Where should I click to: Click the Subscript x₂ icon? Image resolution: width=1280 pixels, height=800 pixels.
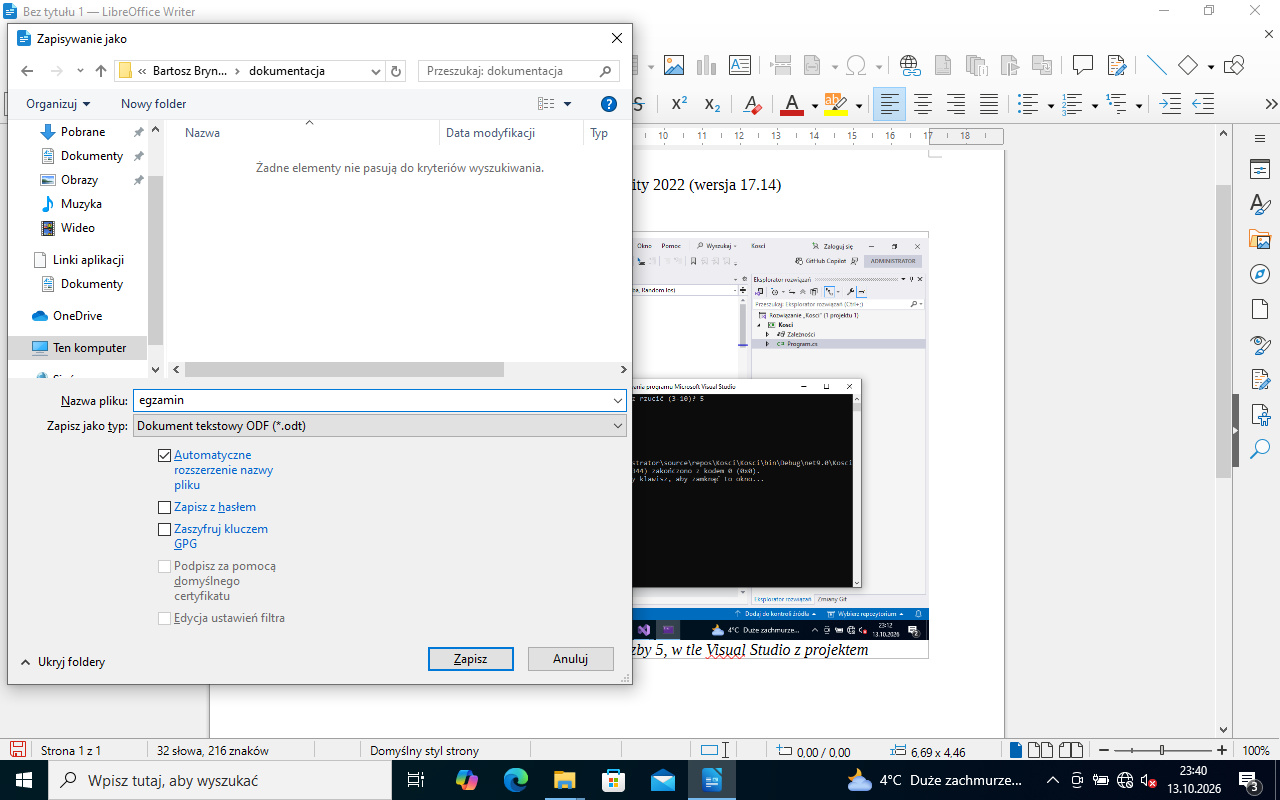pyautogui.click(x=712, y=103)
